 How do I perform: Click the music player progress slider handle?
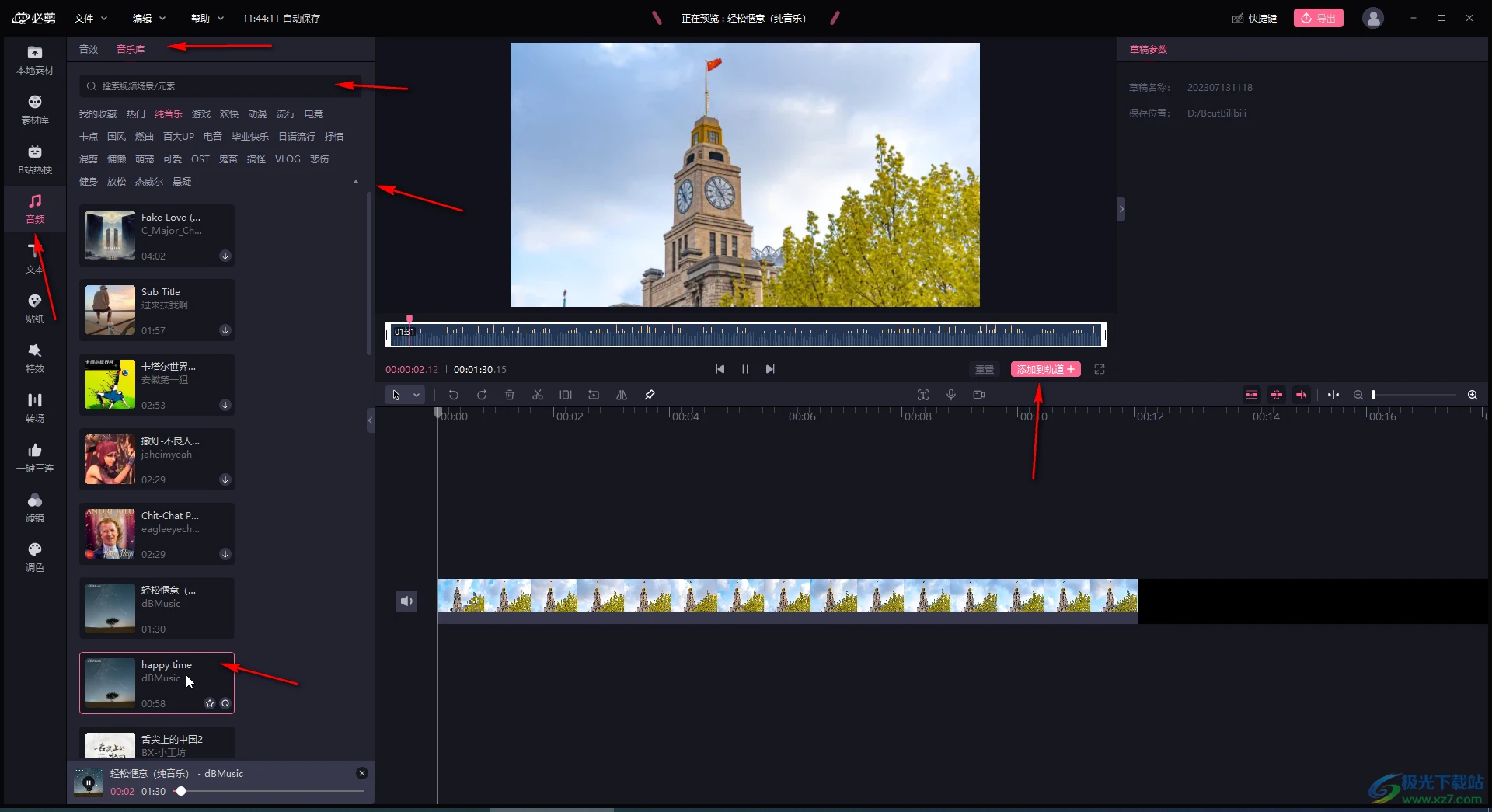[x=181, y=791]
